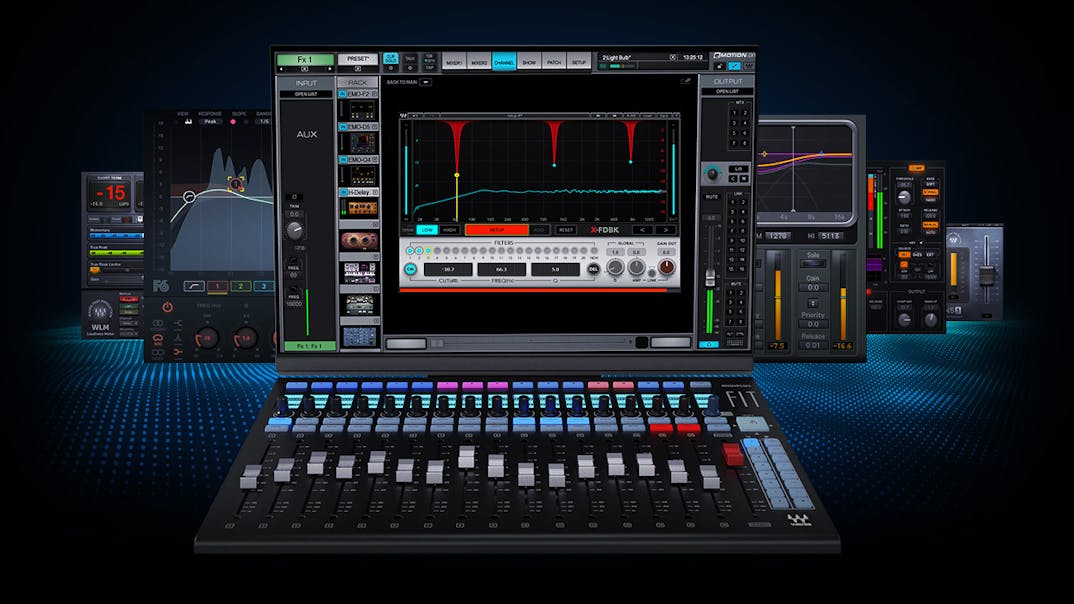Select F6 band 1 button

pos(217,286)
